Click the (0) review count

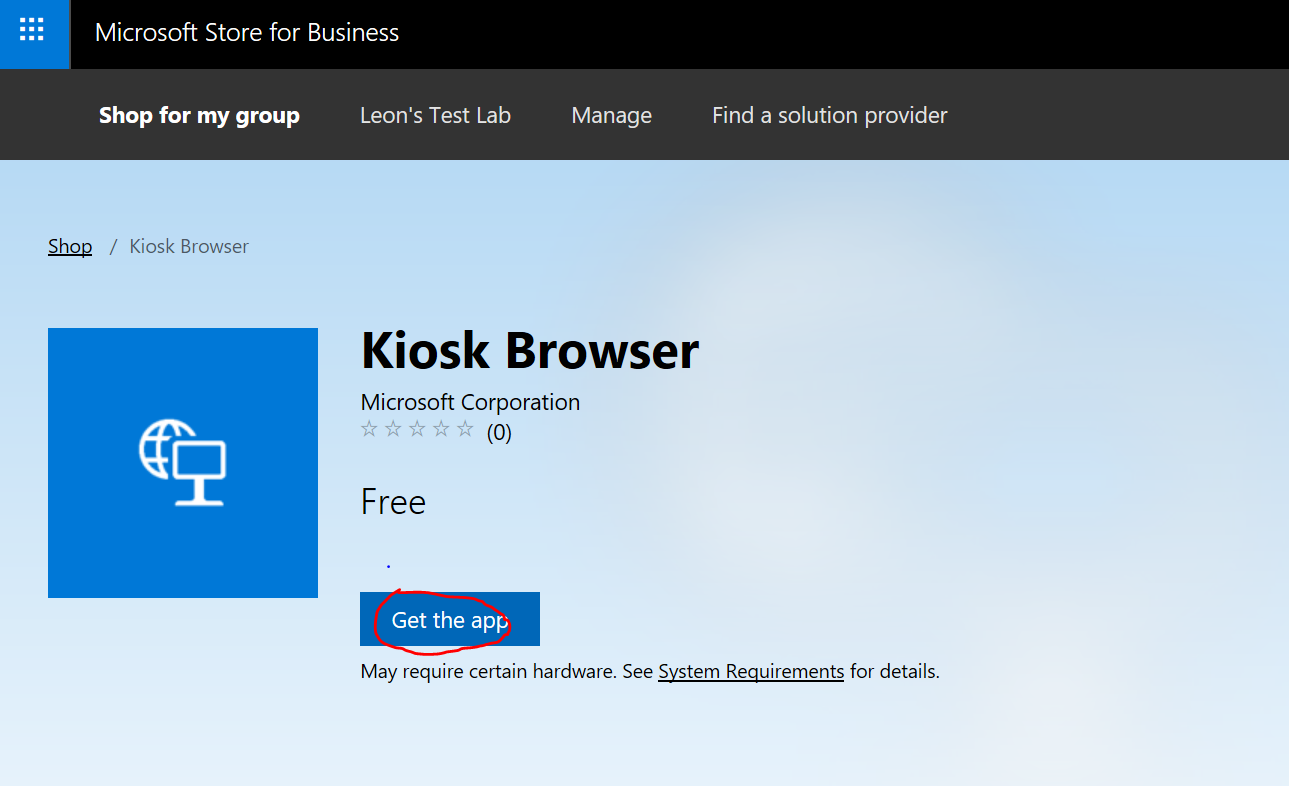499,433
